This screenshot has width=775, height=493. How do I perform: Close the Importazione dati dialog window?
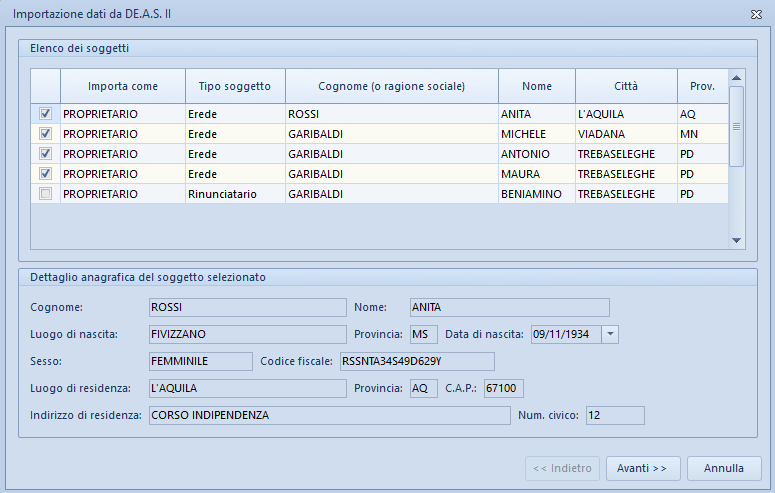756,14
